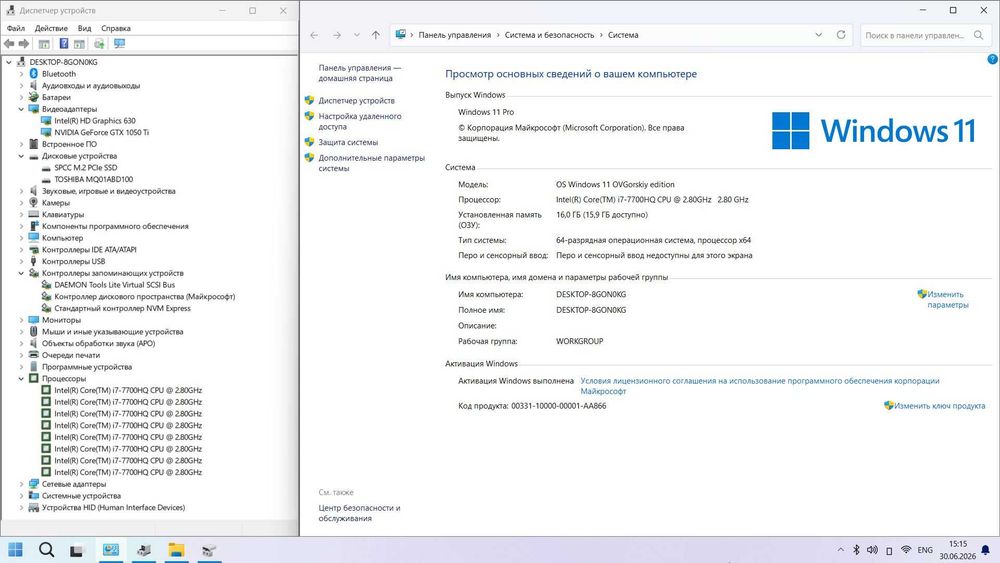The height and width of the screenshot is (563, 1000).
Task: Click the update driver icon with green arrow
Action: click(99, 43)
